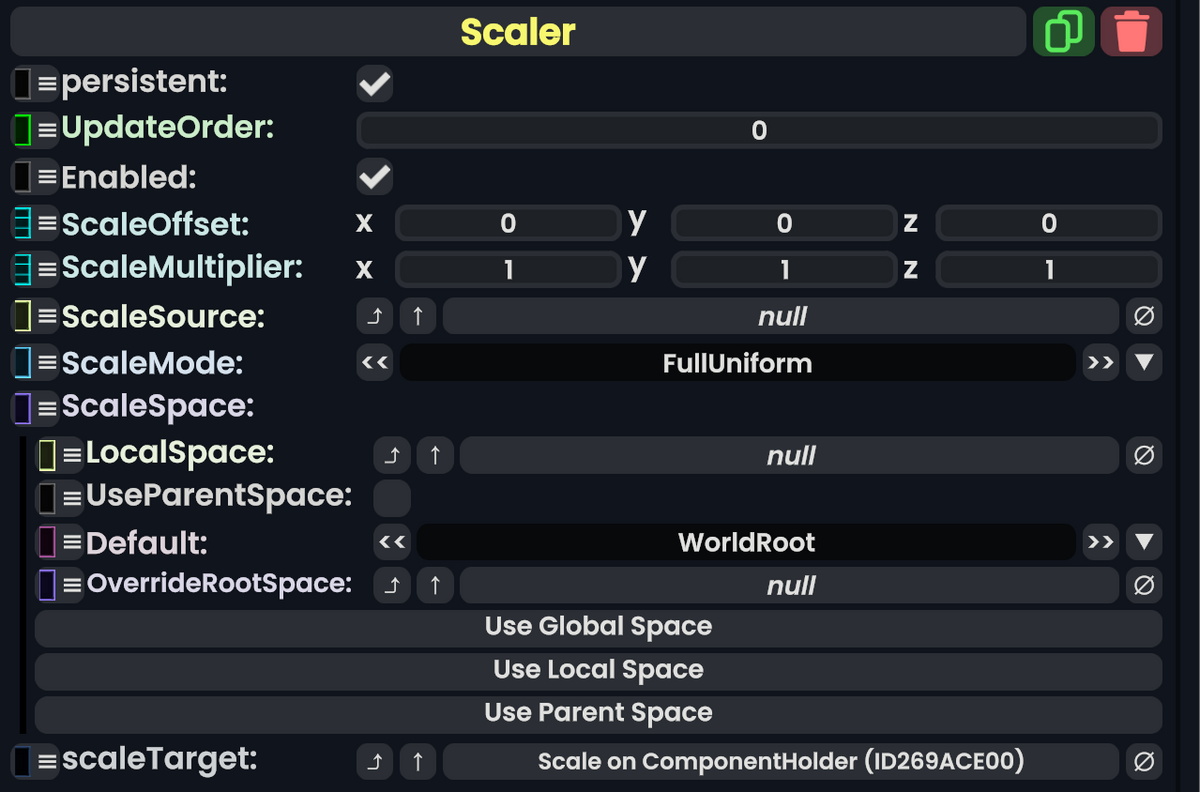Click the << previous option arrow on ScaleMode
Viewport: 1200px width, 792px height.
point(374,363)
